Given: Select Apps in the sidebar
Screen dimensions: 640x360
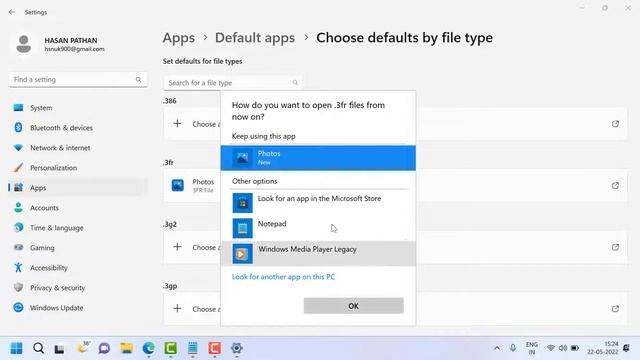Looking at the screenshot, I should (78, 188).
